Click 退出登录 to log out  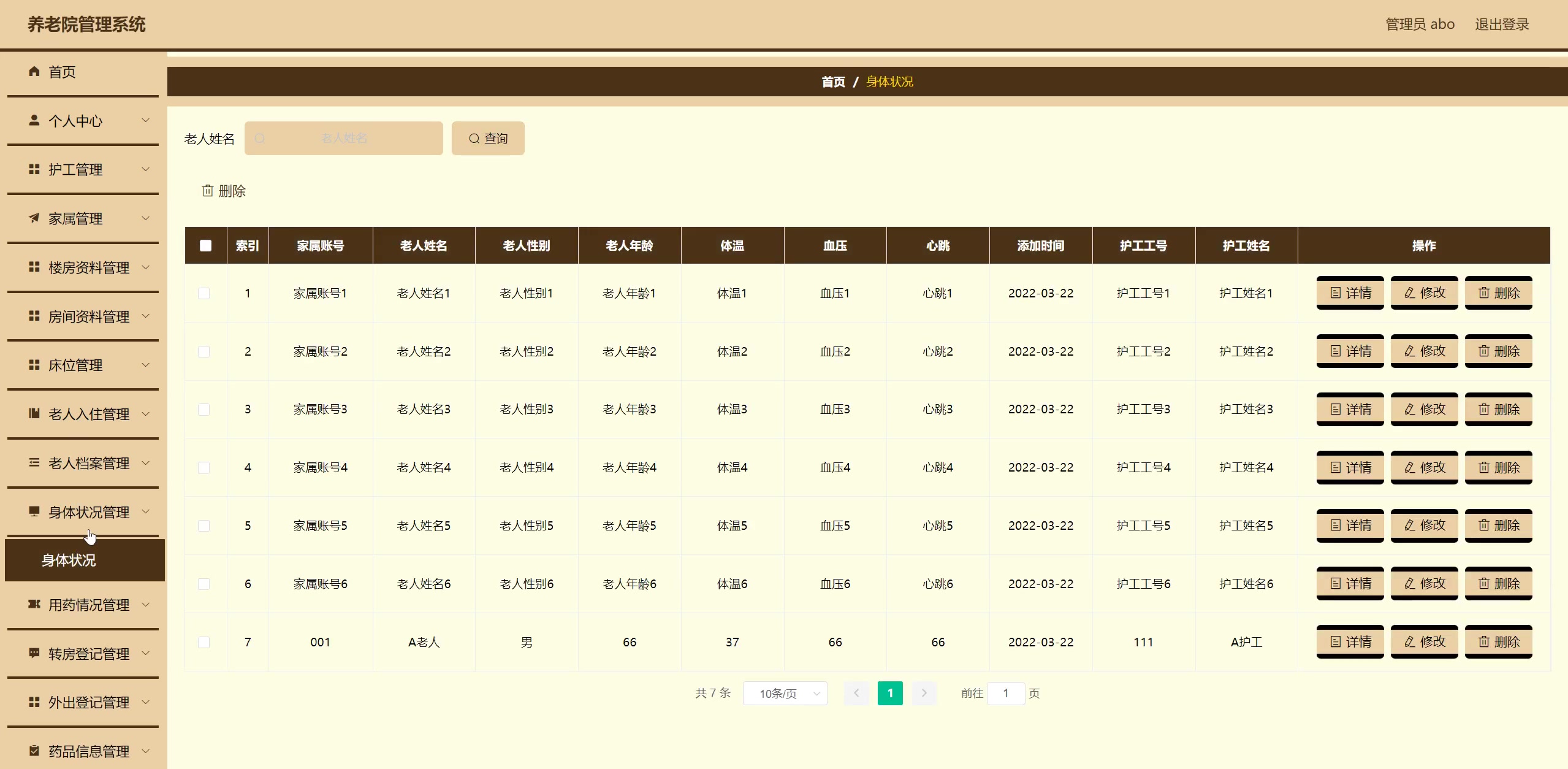(x=1501, y=25)
